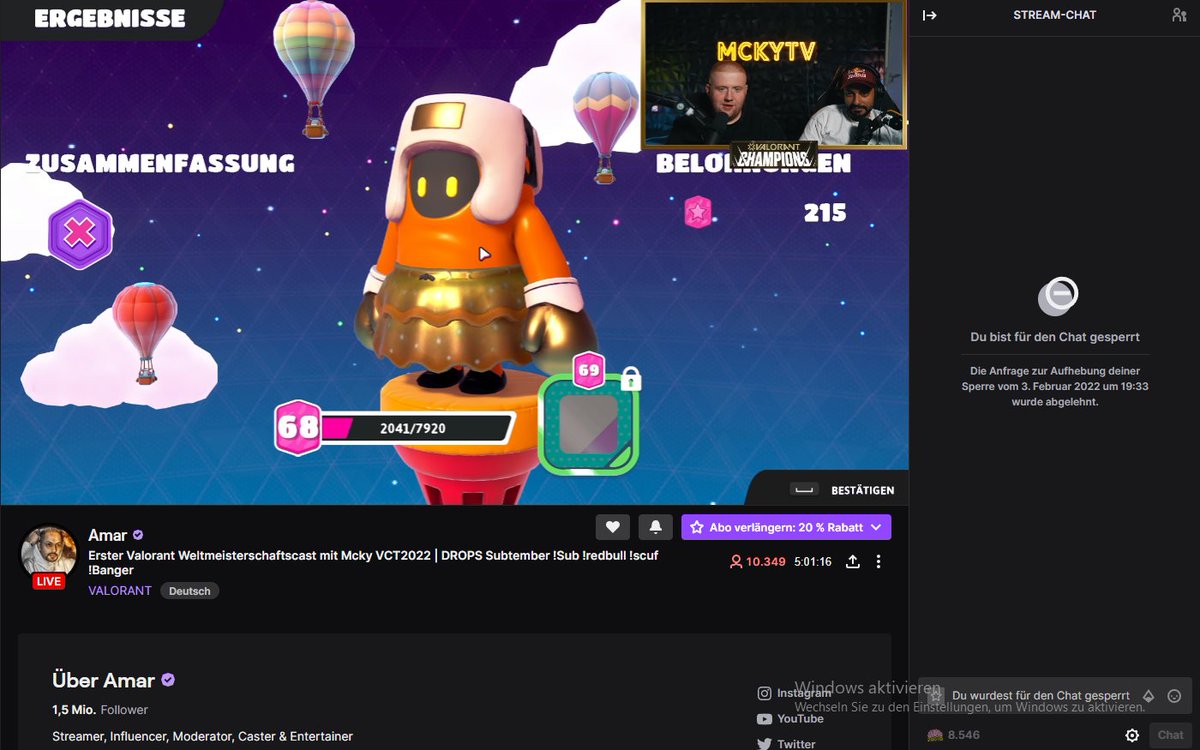Image resolution: width=1200 pixels, height=750 pixels.
Task: Toggle notifications with the bell icon
Action: coord(656,527)
